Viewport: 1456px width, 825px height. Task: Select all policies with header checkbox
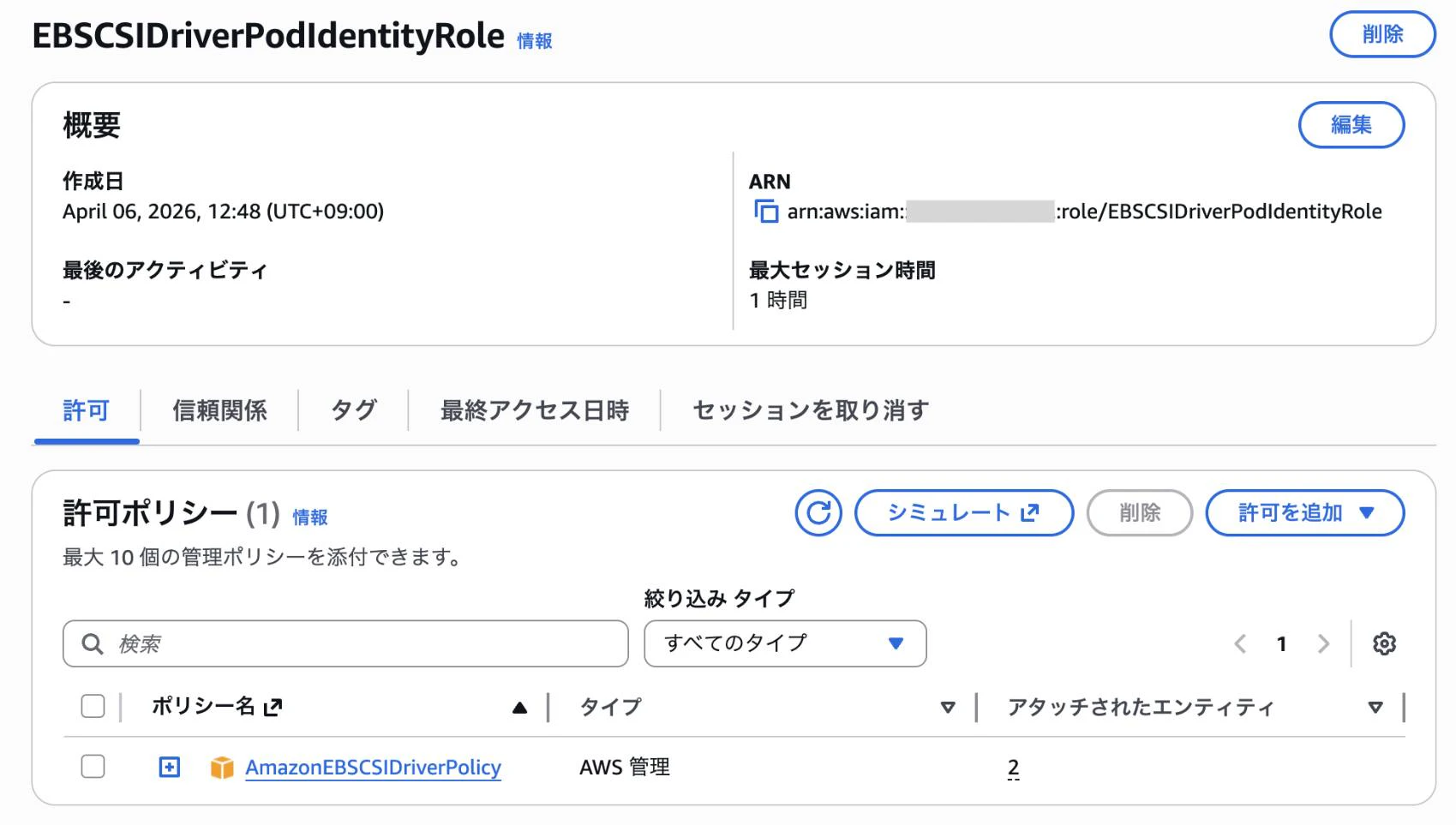point(93,706)
